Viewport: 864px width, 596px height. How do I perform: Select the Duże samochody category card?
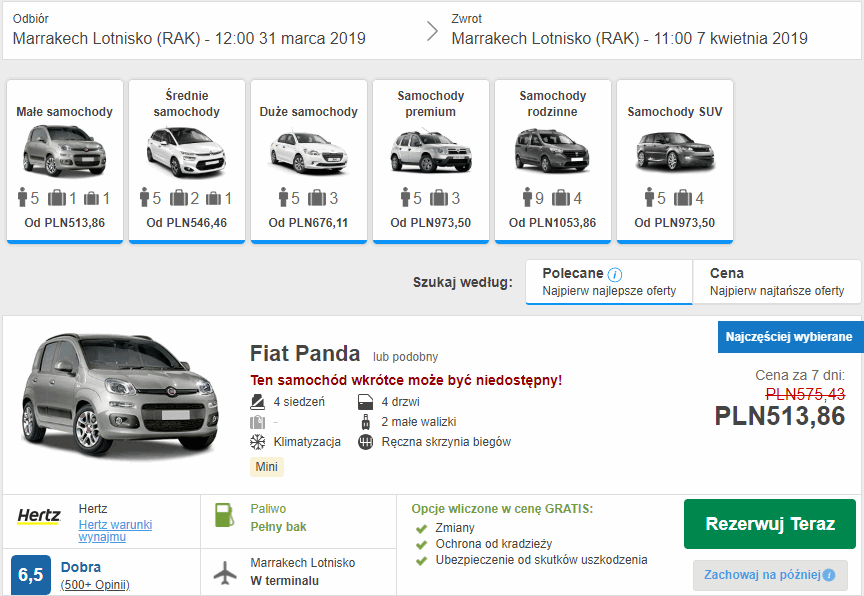tap(309, 161)
